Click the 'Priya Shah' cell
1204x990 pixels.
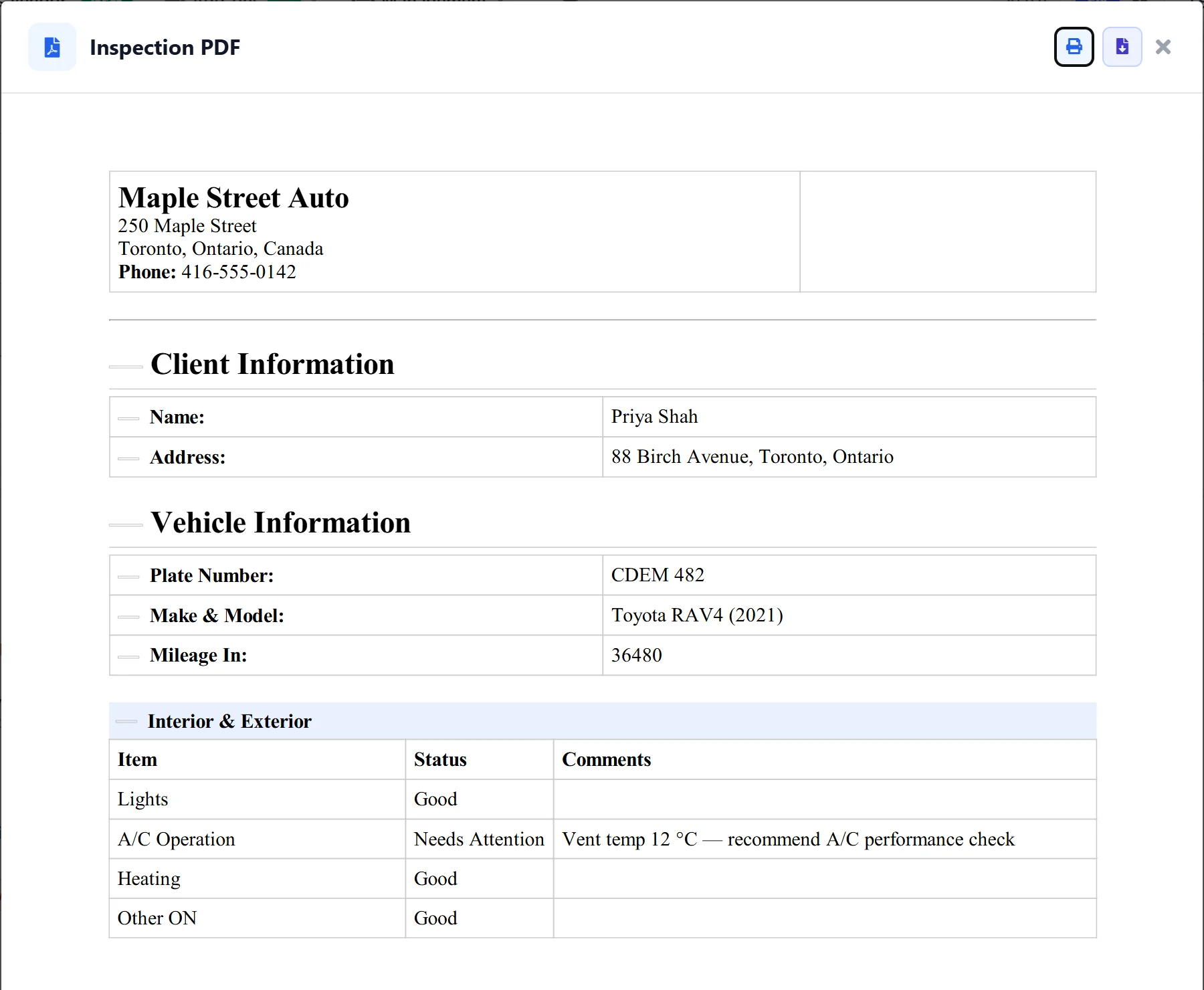point(849,417)
